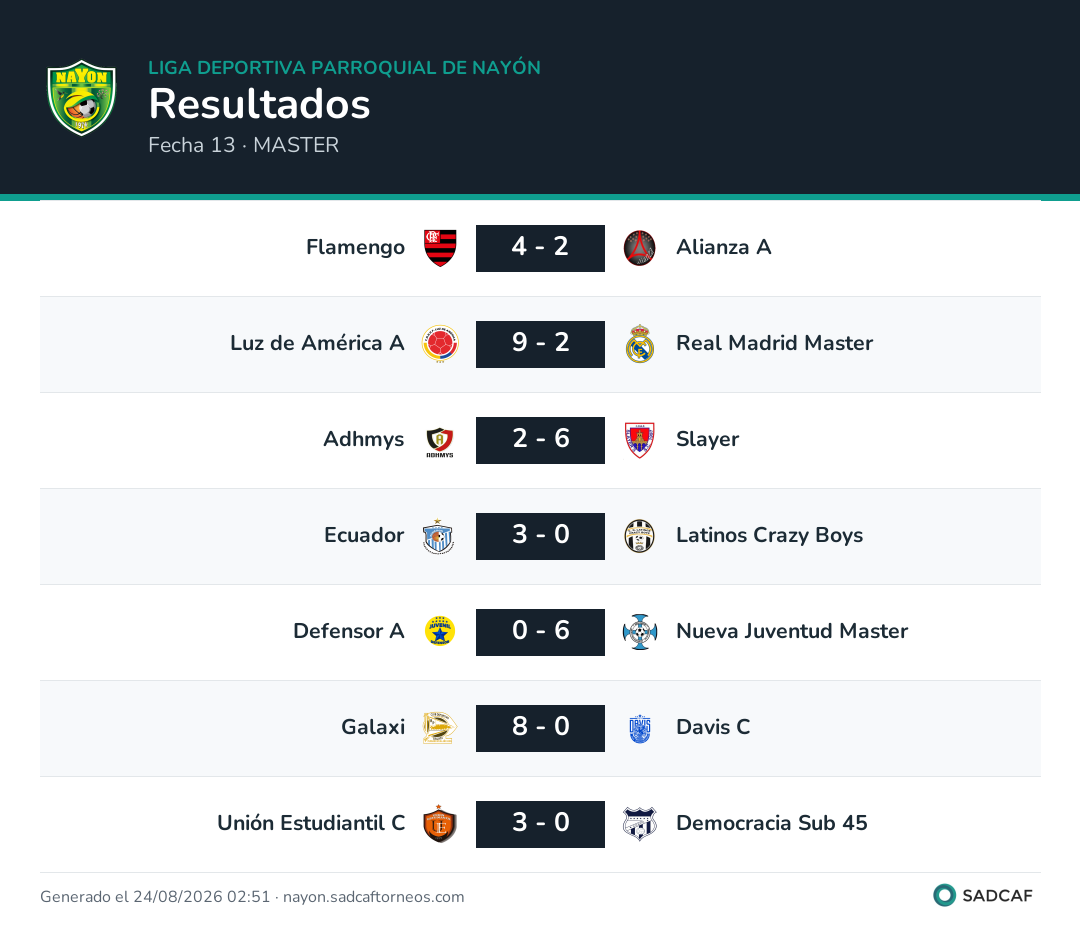Select the Galaxi 8 - 0 score box

pyautogui.click(x=540, y=728)
